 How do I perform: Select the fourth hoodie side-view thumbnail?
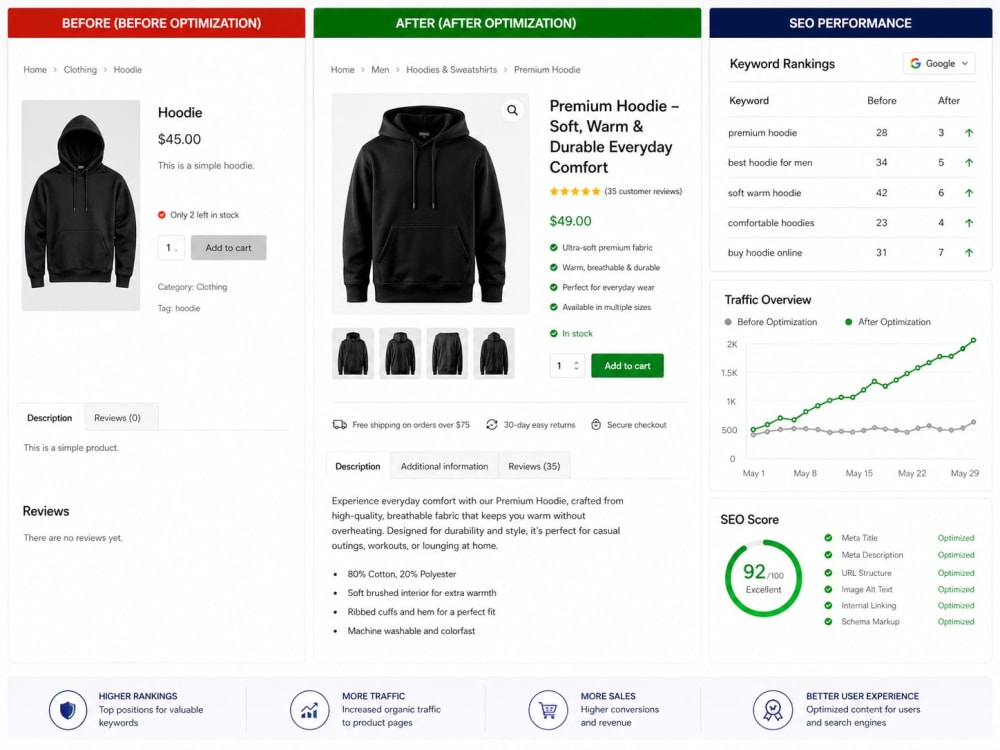coord(494,353)
